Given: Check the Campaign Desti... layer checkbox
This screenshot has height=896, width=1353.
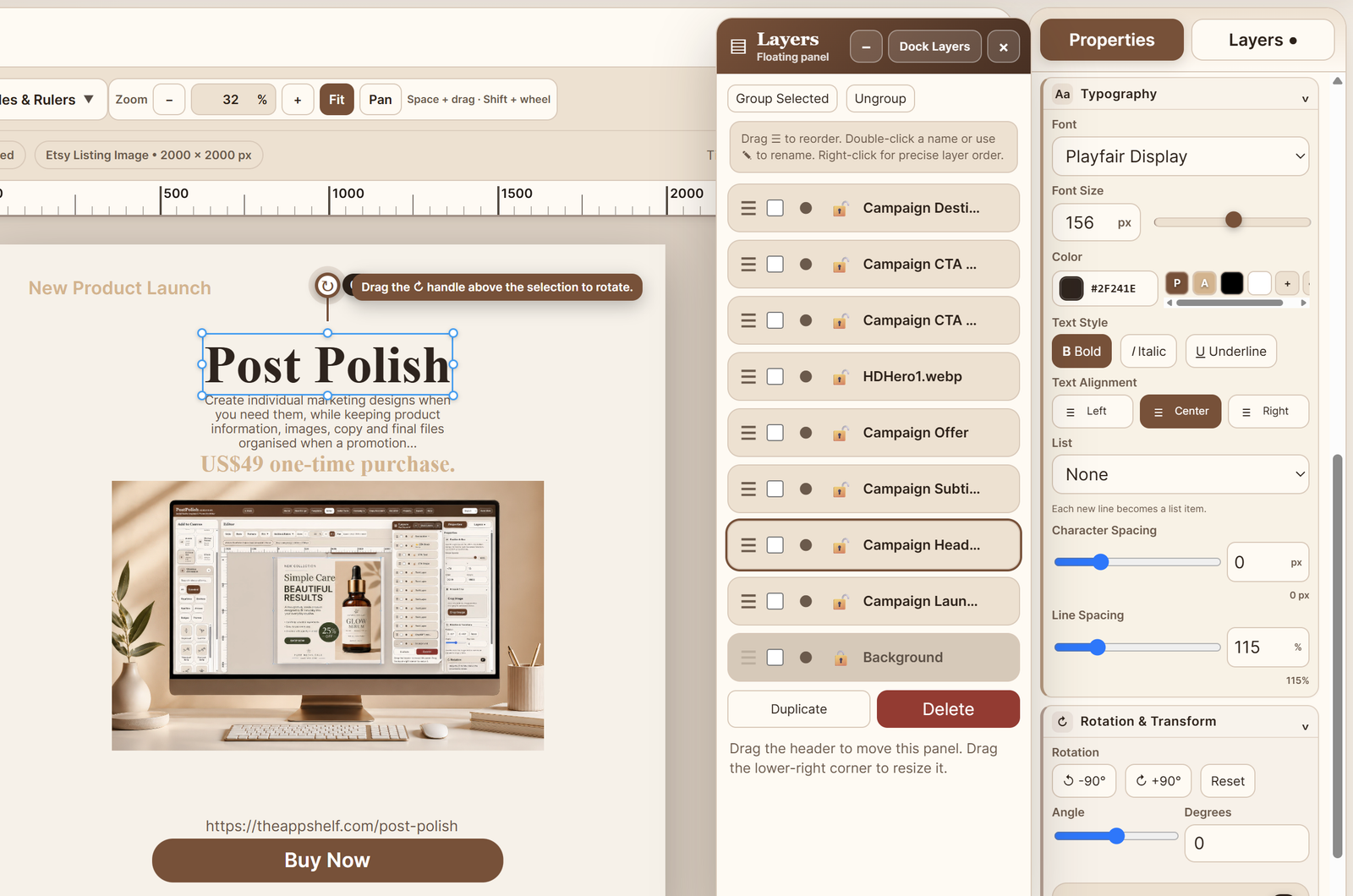Looking at the screenshot, I should tap(775, 208).
